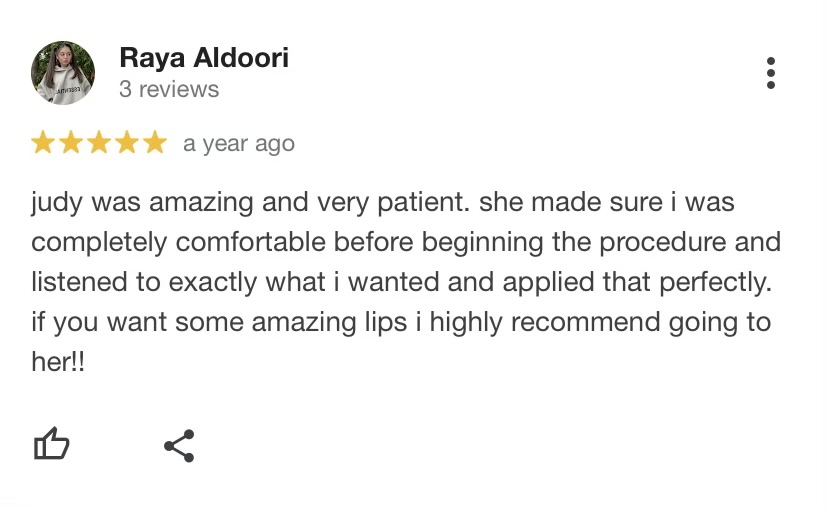Open the three-dot more options menu
Screen dimensions: 827x509
click(x=771, y=73)
